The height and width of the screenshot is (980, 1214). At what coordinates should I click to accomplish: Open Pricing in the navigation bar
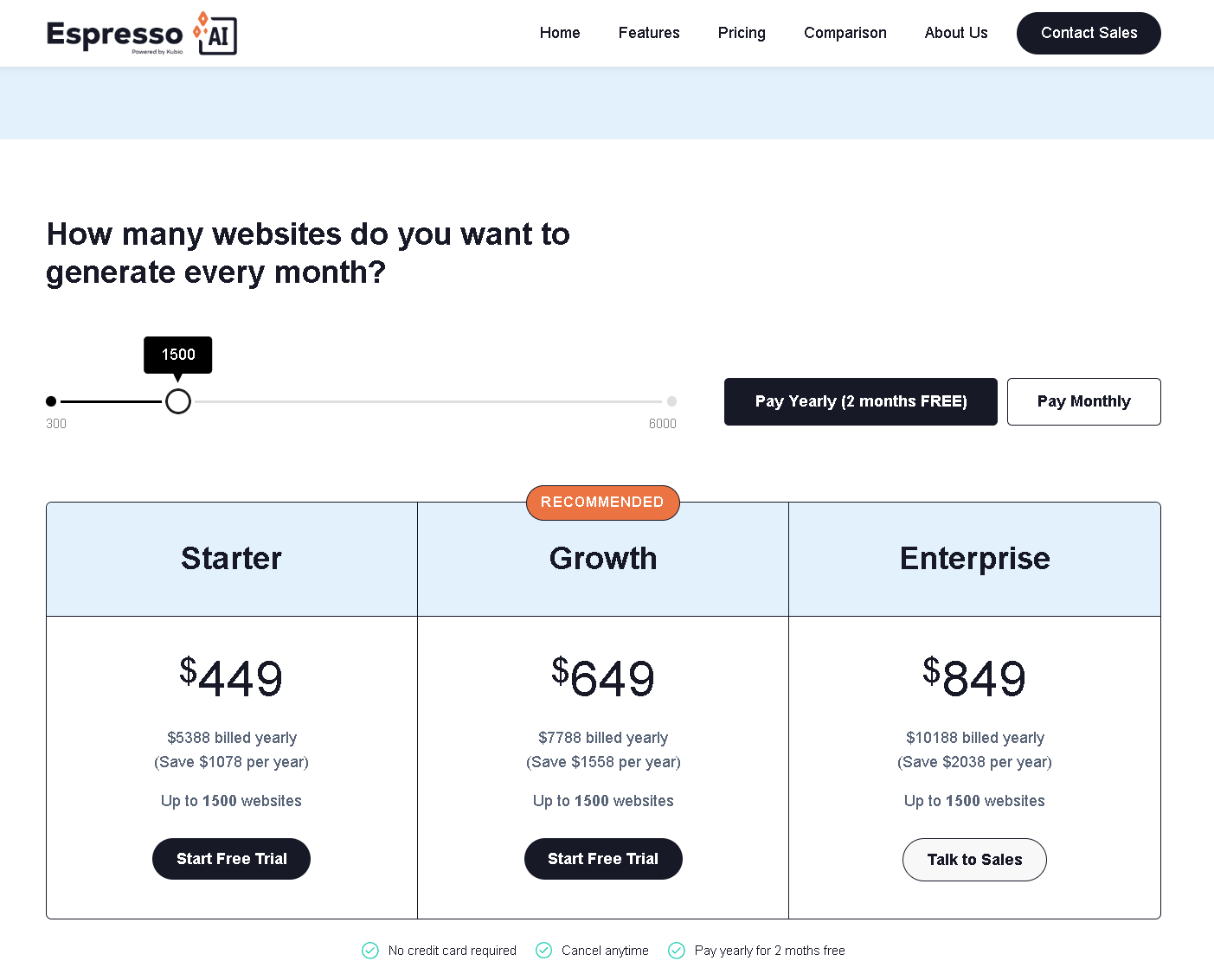(x=742, y=33)
